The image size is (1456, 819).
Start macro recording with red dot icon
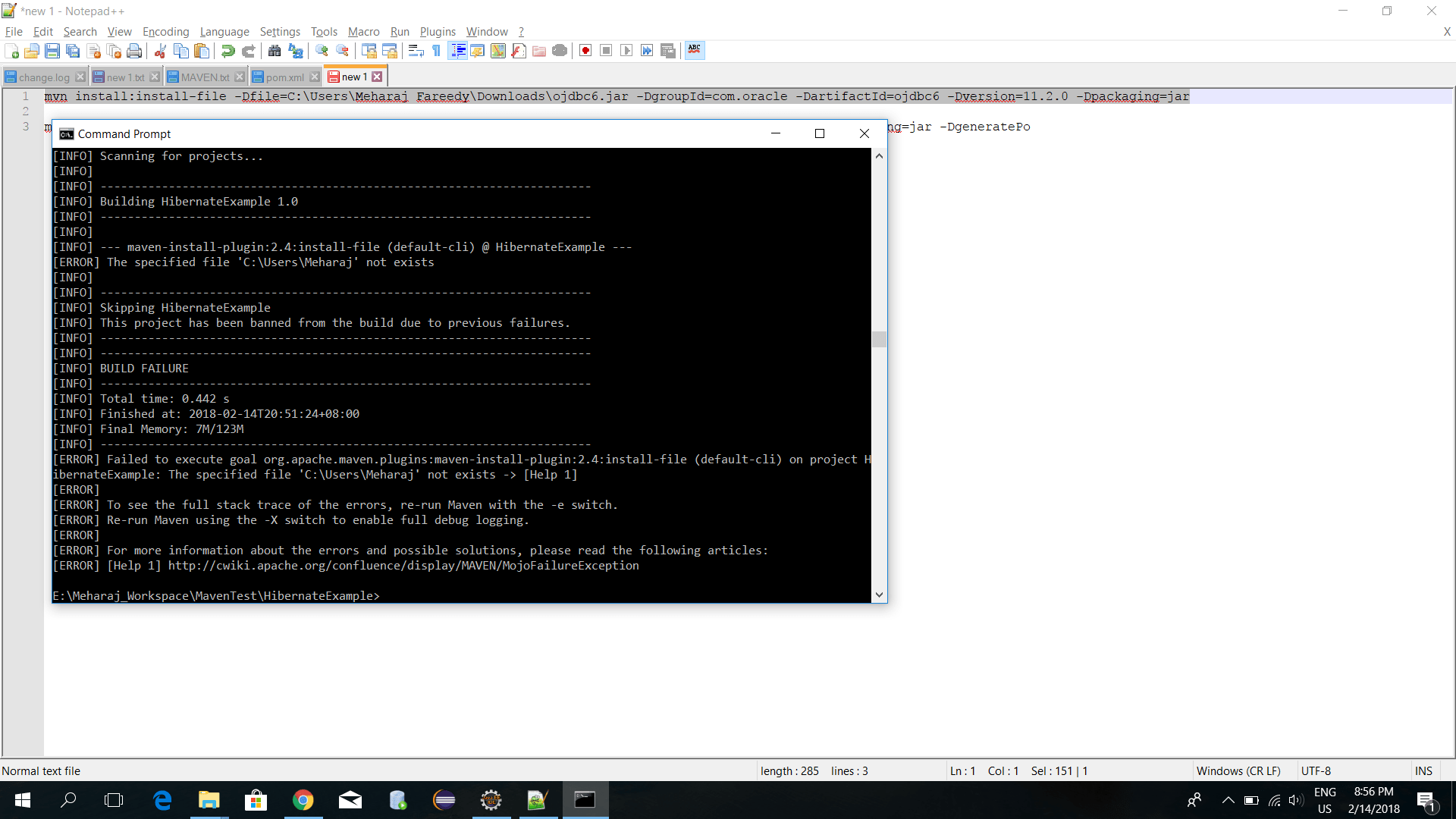tap(585, 51)
